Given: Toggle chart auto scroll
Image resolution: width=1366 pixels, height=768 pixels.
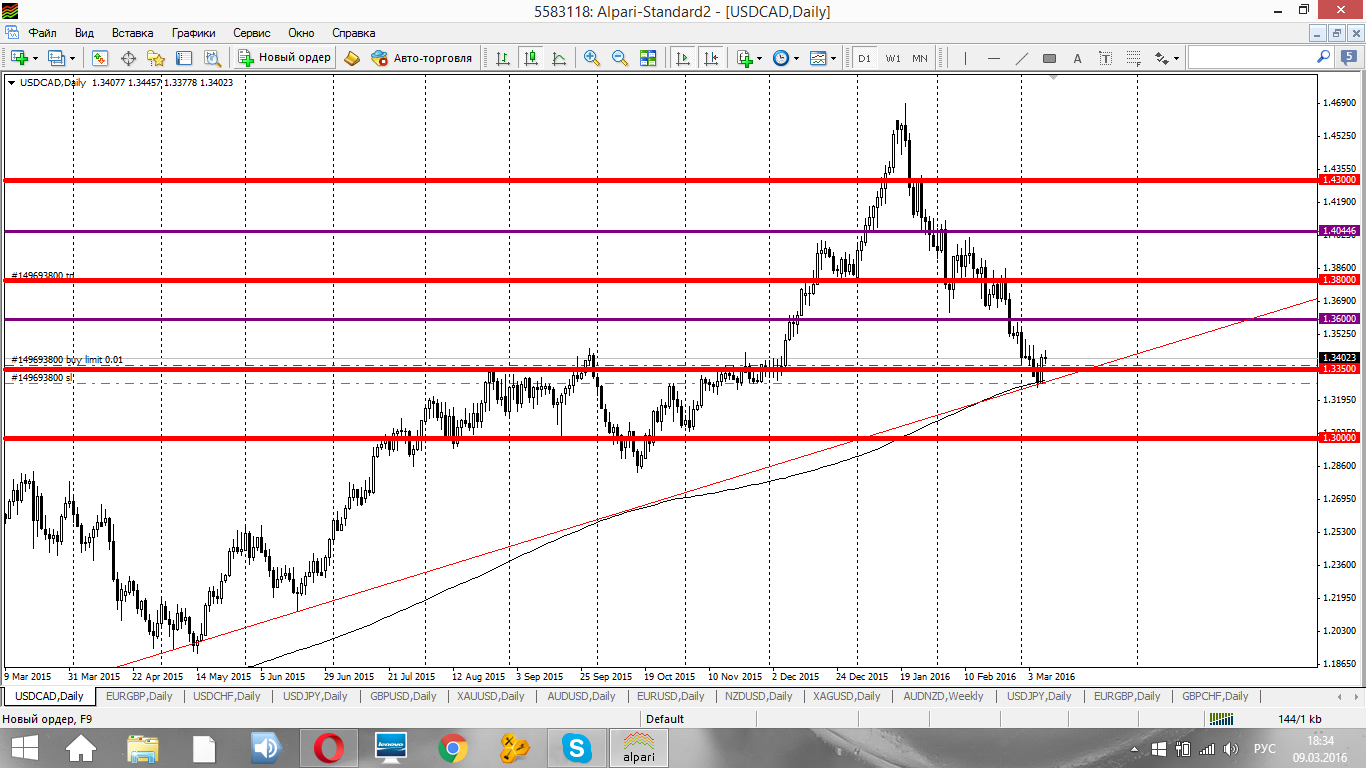Looking at the screenshot, I should click(682, 58).
